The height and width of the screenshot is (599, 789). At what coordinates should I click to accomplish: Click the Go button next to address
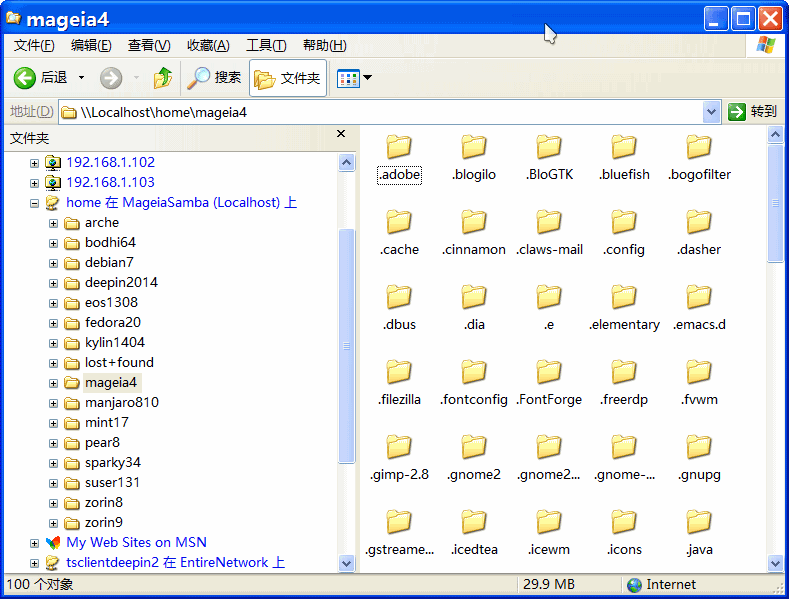pos(752,112)
